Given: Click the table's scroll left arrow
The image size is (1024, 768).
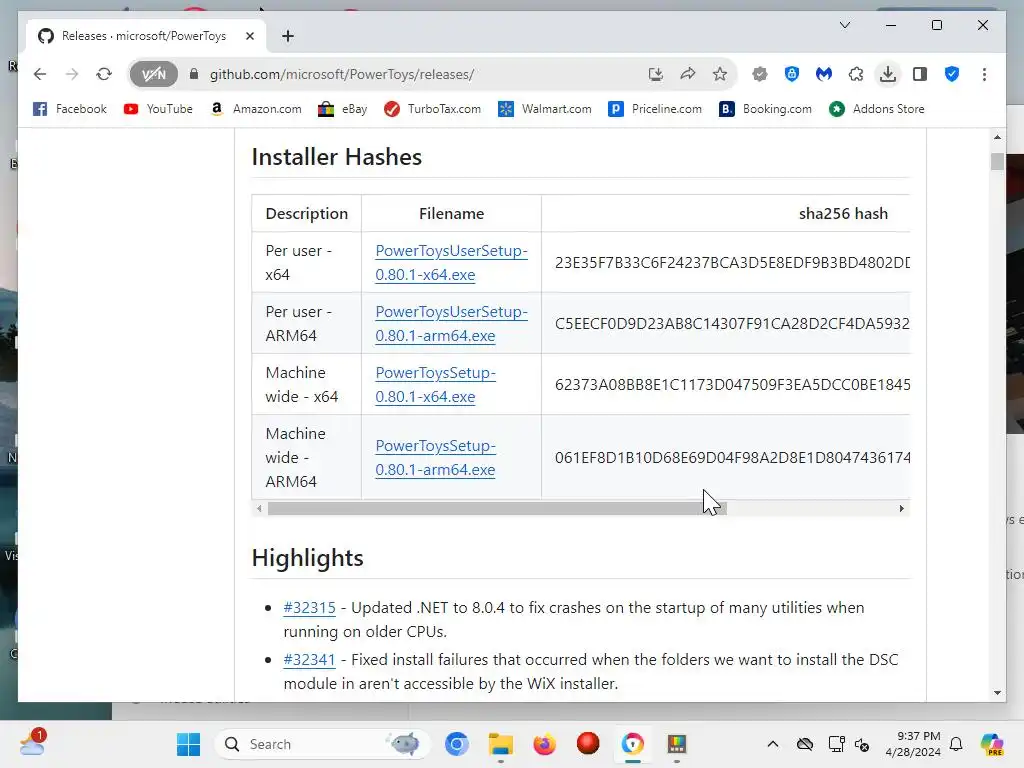Looking at the screenshot, I should click(x=259, y=508).
